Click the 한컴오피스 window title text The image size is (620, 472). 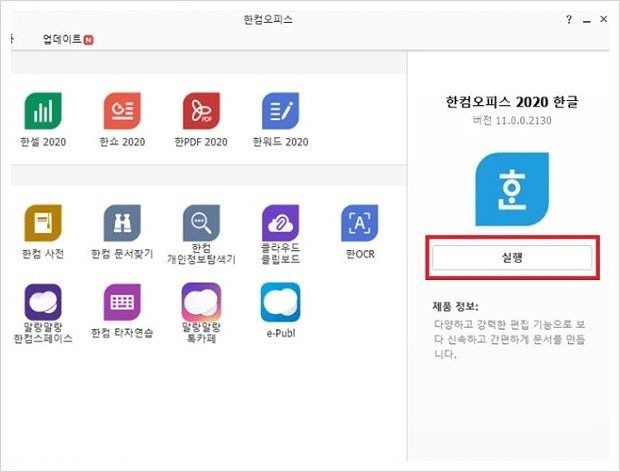[268, 19]
